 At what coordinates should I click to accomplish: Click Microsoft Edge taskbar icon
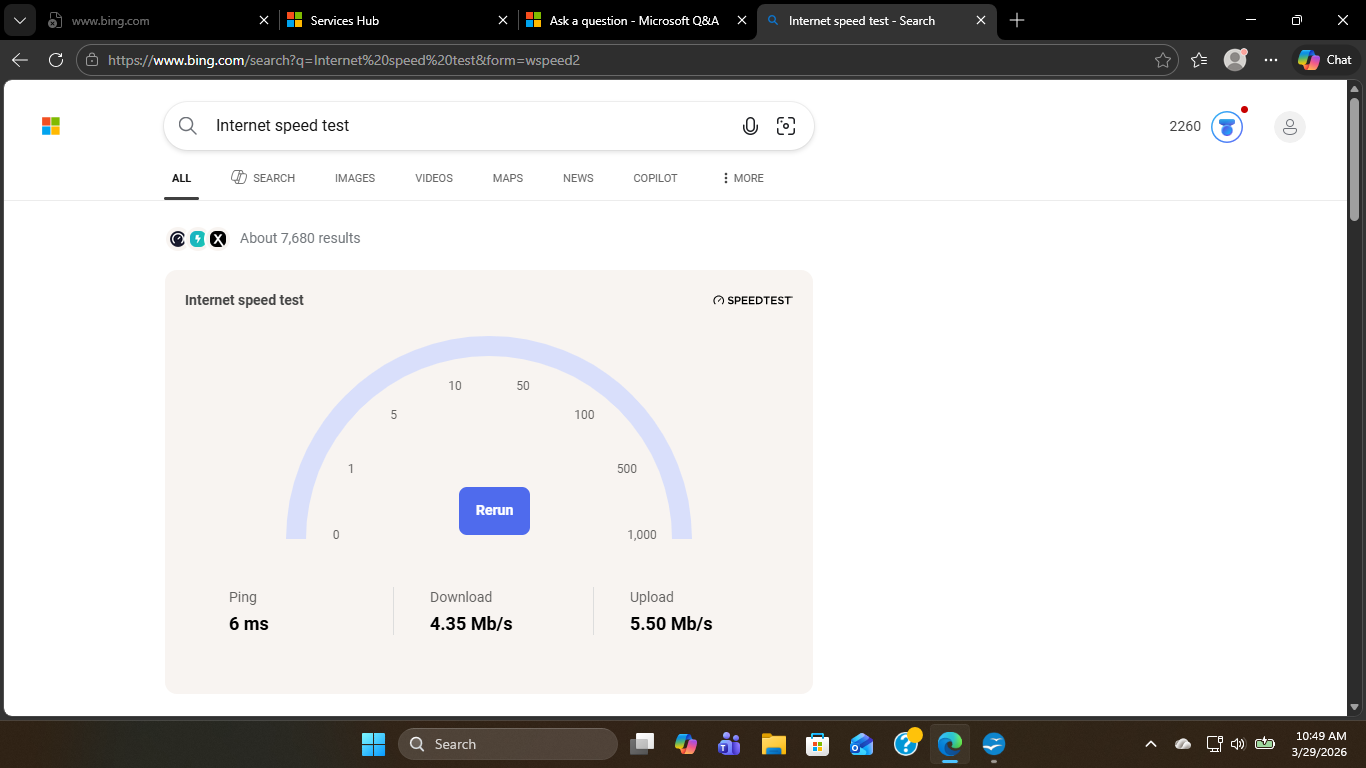point(949,744)
